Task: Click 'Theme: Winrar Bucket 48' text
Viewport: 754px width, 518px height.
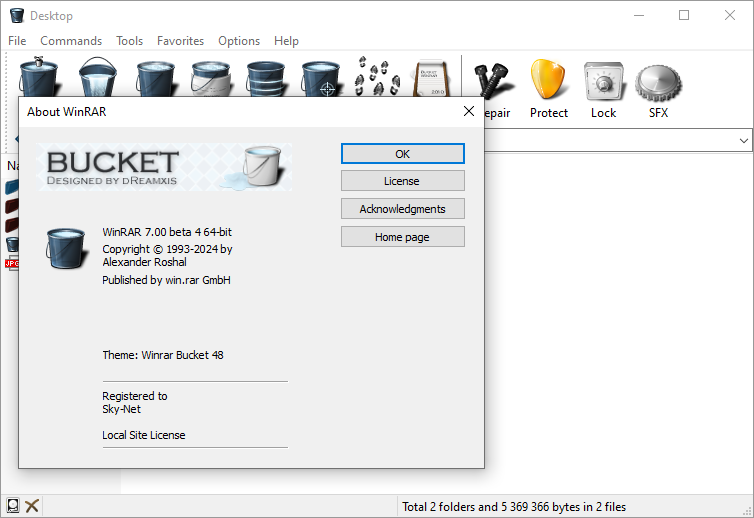Action: click(163, 355)
